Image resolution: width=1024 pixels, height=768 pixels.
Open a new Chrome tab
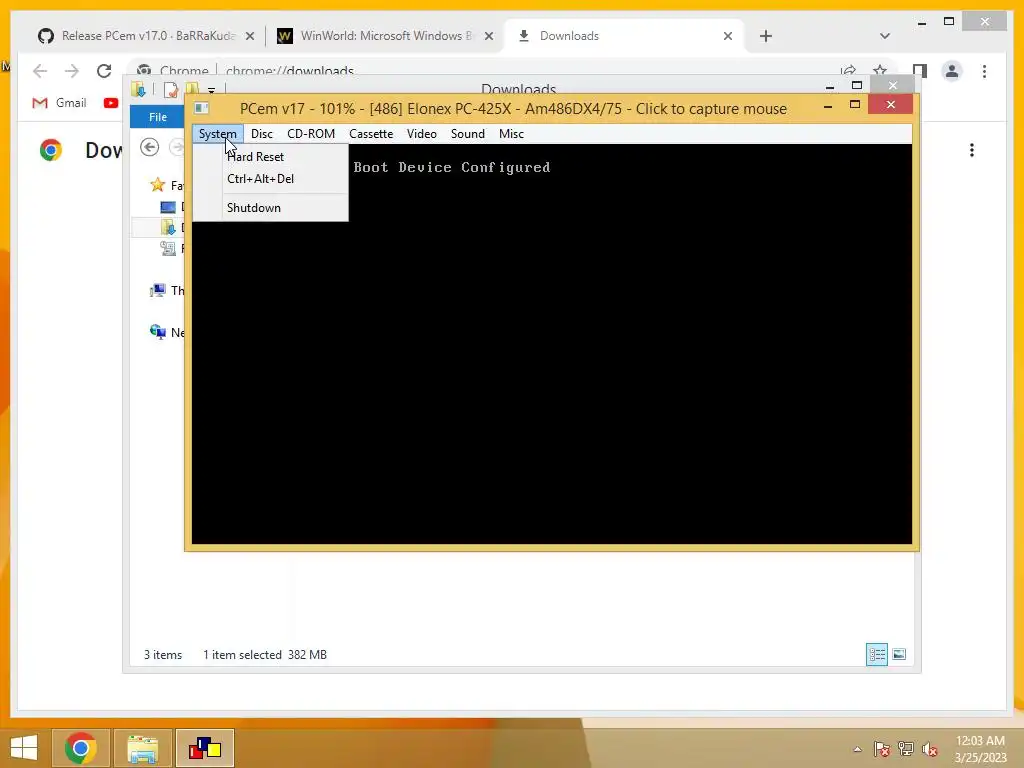766,36
